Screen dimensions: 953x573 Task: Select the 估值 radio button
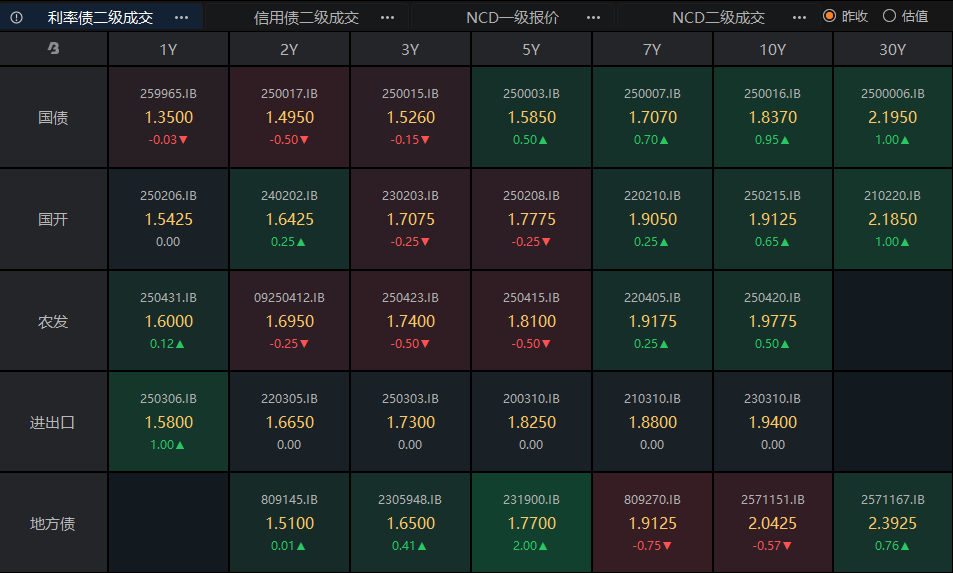pos(889,16)
